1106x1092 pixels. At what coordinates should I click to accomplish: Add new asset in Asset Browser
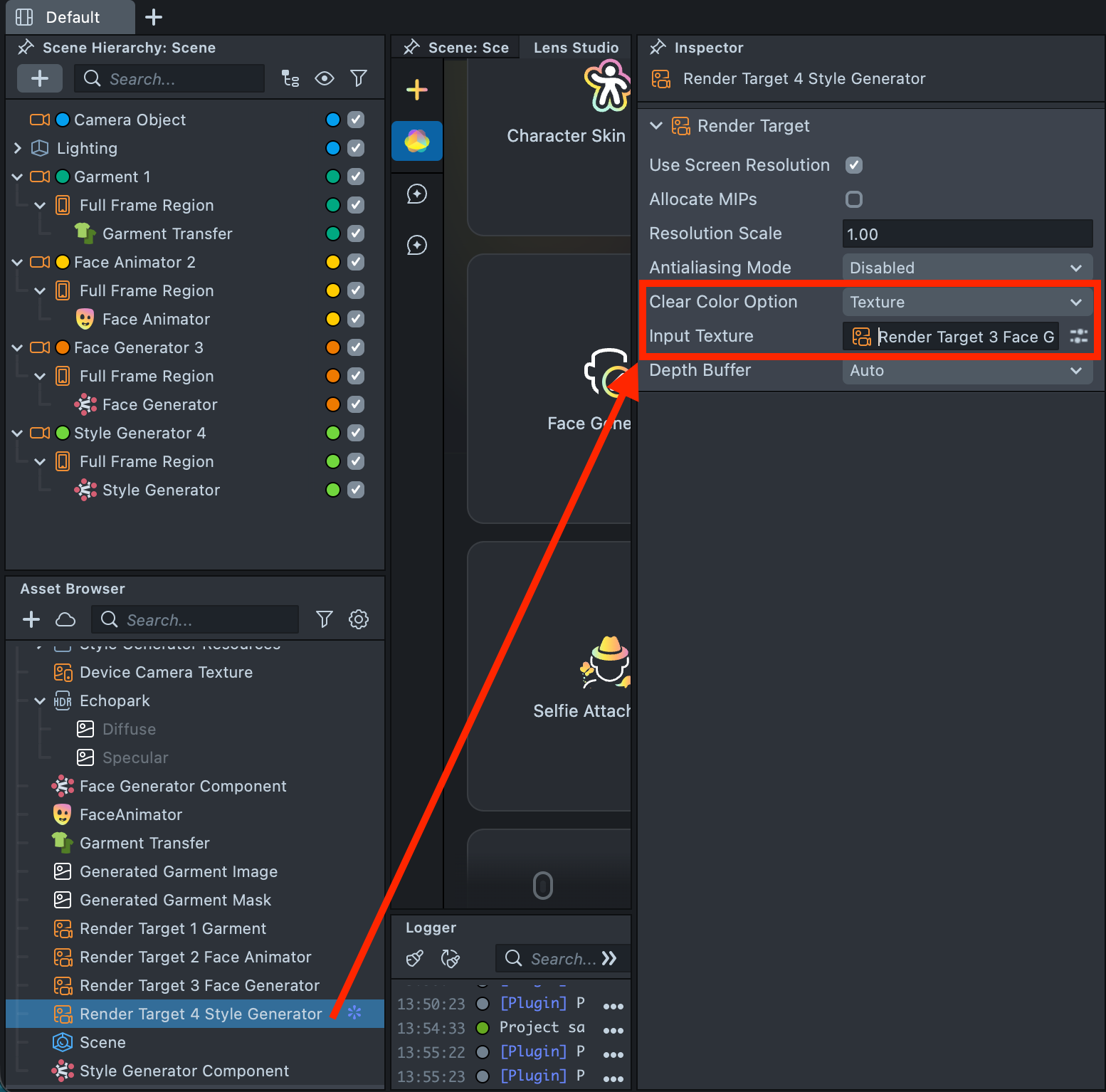coord(31,619)
